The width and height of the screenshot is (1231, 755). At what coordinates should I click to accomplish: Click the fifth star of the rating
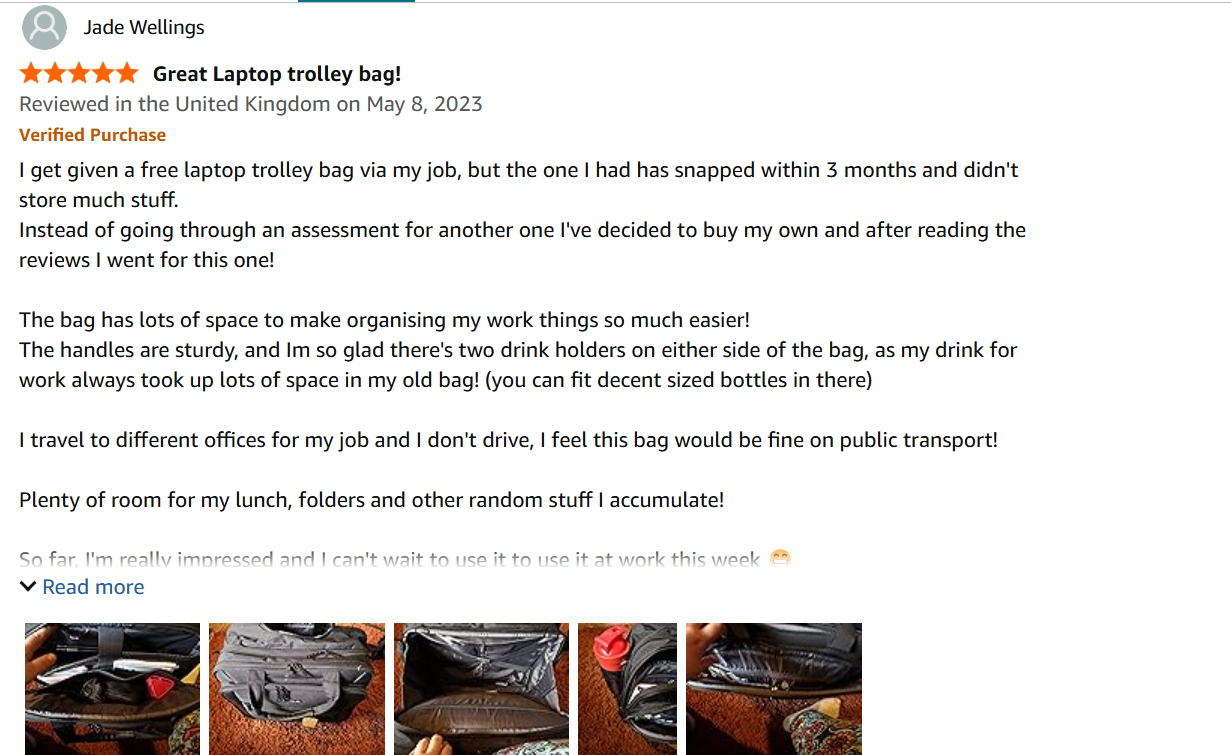point(126,73)
